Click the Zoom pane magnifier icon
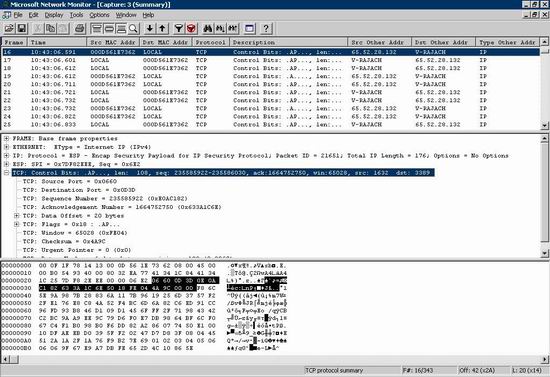The image size is (550, 377). point(133,28)
